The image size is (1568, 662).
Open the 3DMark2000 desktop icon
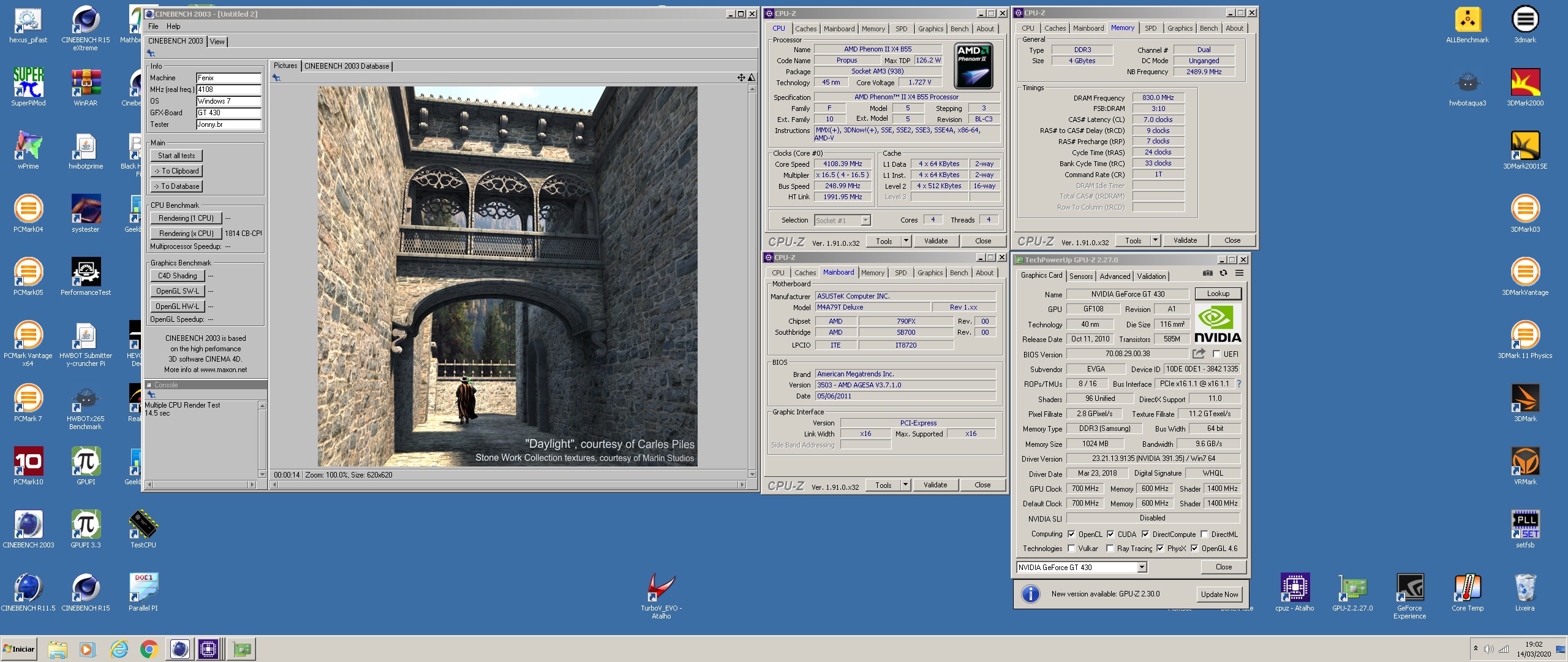click(x=1525, y=87)
